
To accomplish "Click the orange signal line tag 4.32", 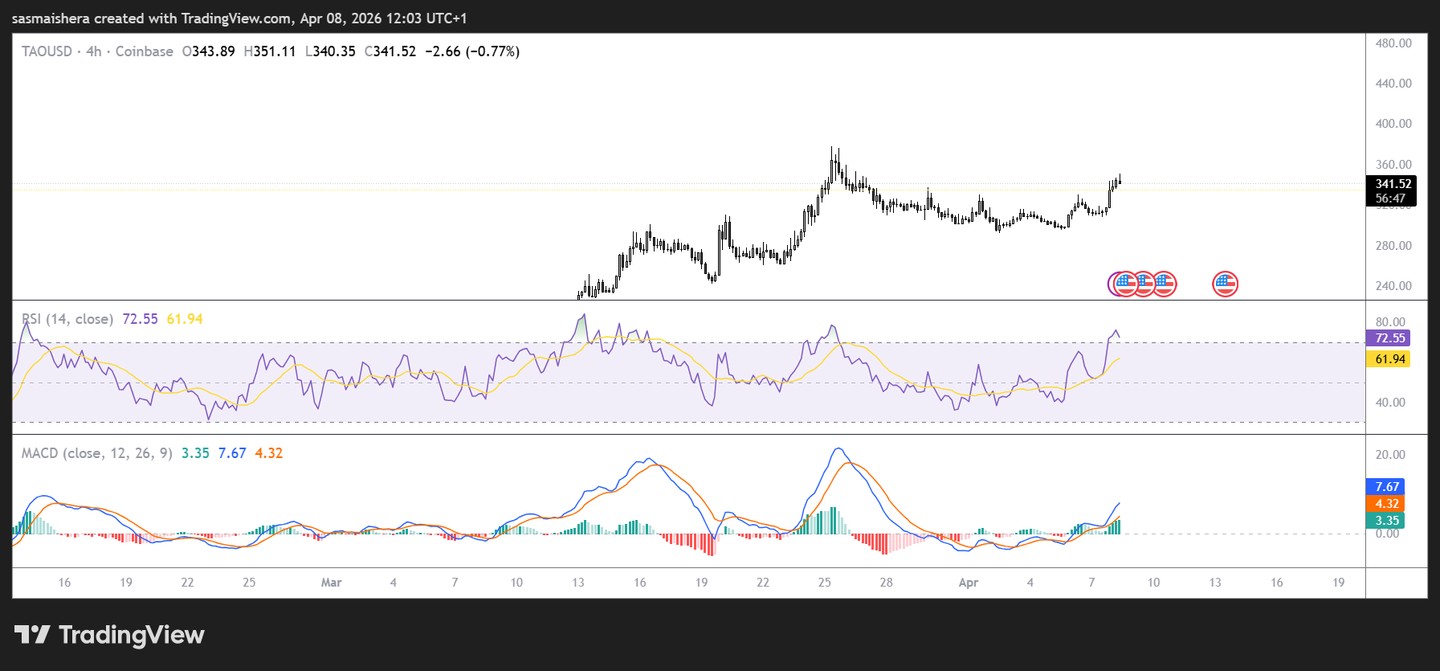I will click(x=1386, y=503).
